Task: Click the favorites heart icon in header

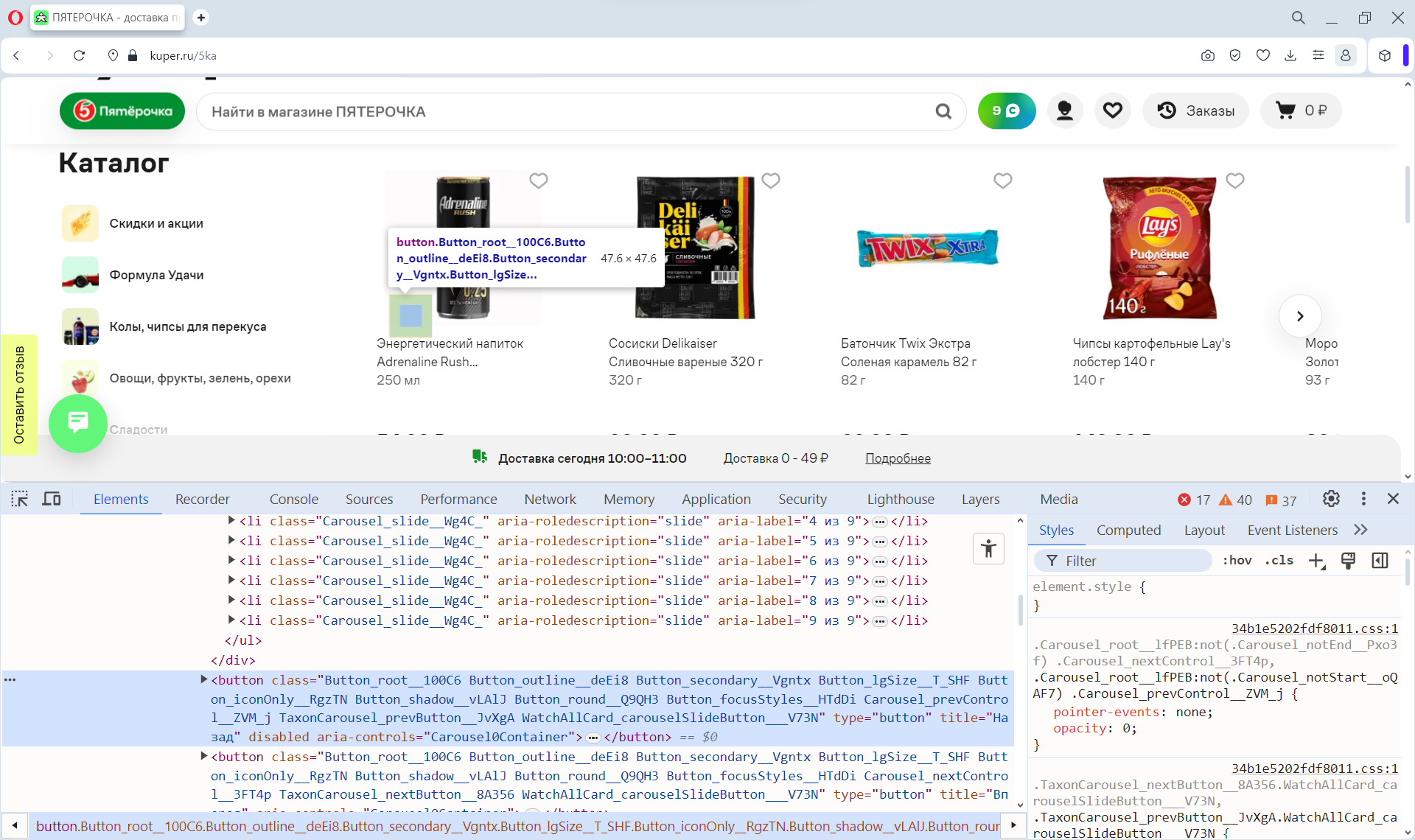Action: click(x=1111, y=112)
